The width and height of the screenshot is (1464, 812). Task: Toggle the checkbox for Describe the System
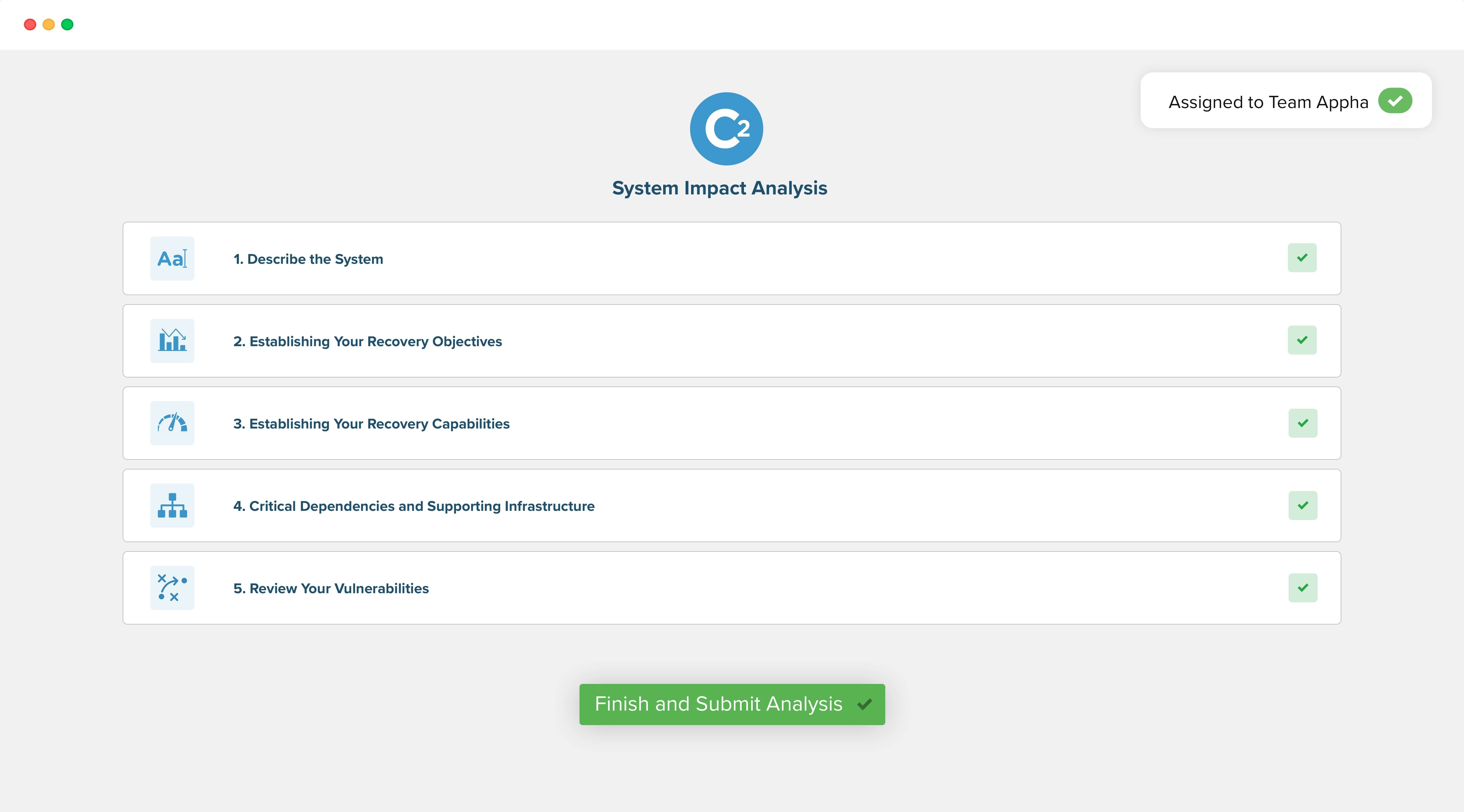(1302, 258)
